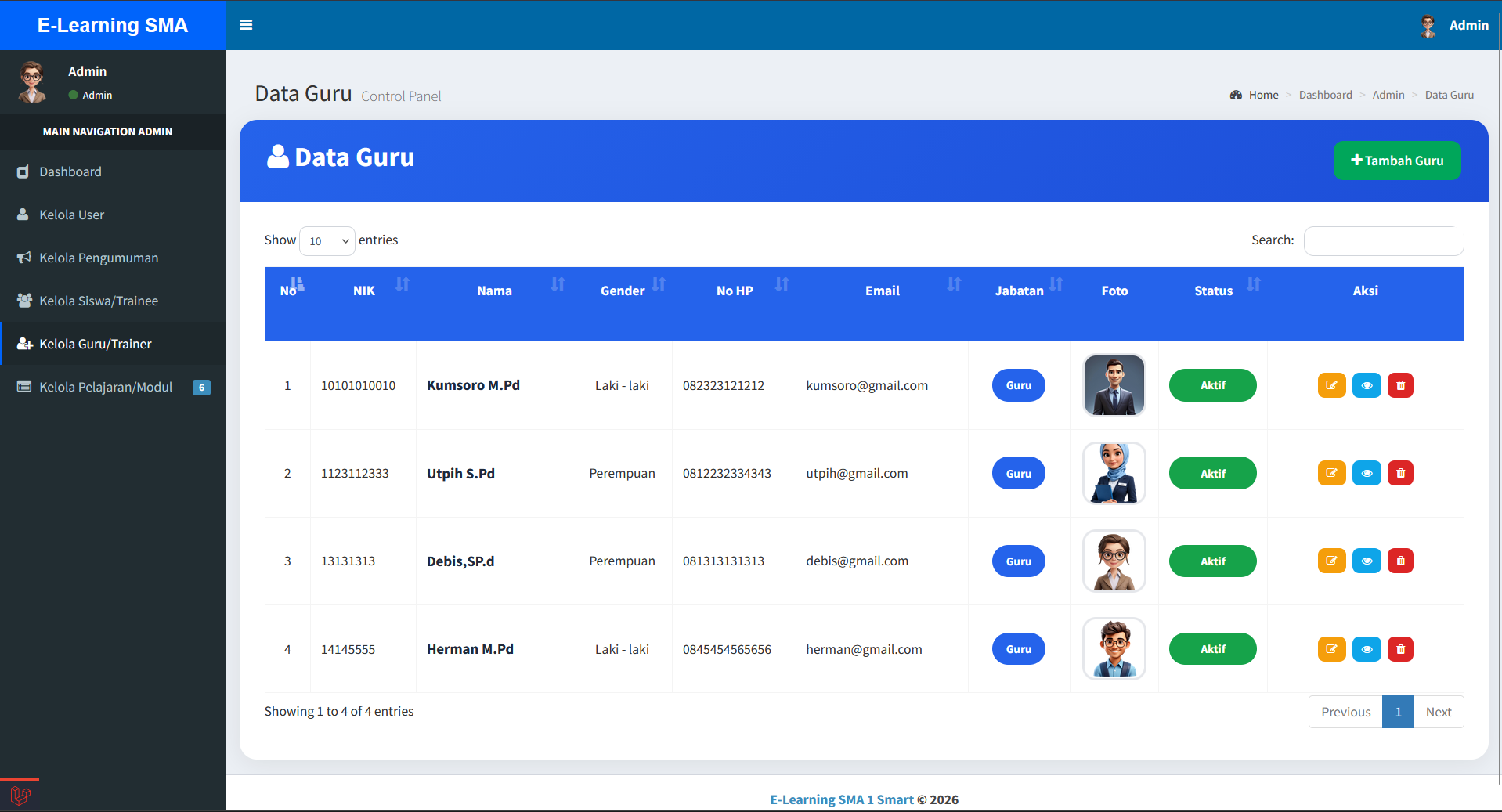Open Kelola Pengumuman menu item
The width and height of the screenshot is (1502, 812).
pyautogui.click(x=113, y=258)
